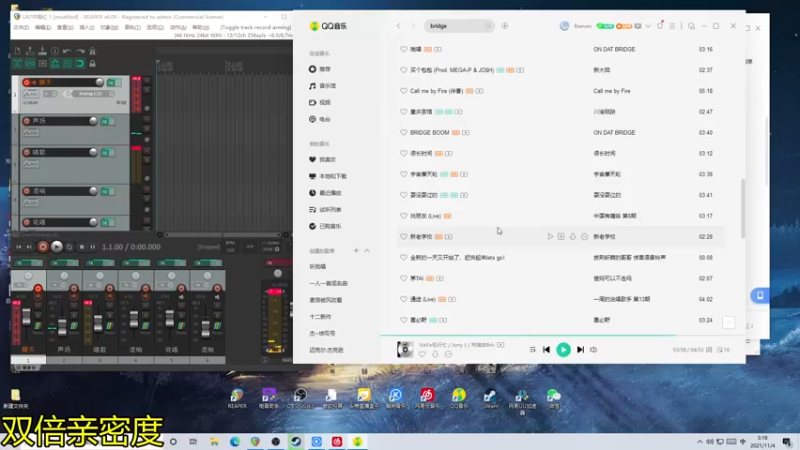
Task: Skip to next song in QQ Music
Action: [x=580, y=349]
